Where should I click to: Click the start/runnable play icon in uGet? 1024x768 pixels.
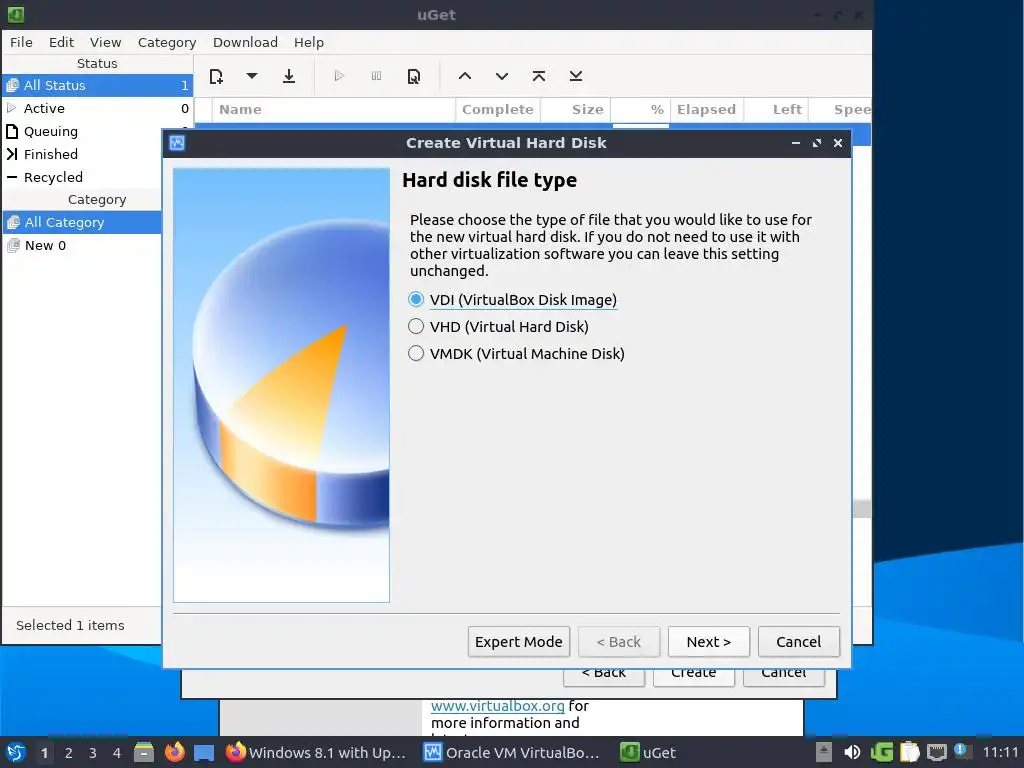pos(338,76)
